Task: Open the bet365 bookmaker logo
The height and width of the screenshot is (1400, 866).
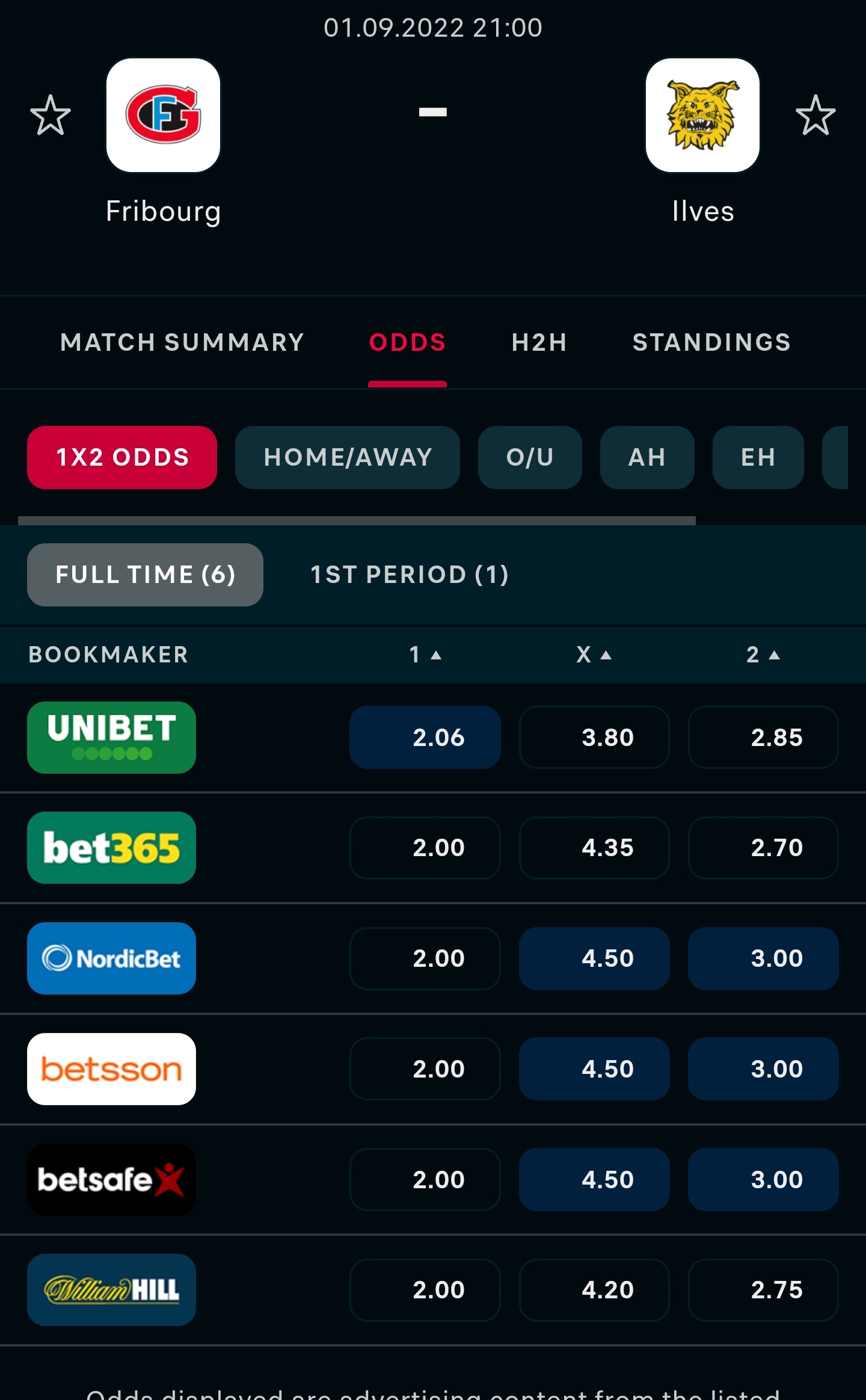Action: pos(111,848)
